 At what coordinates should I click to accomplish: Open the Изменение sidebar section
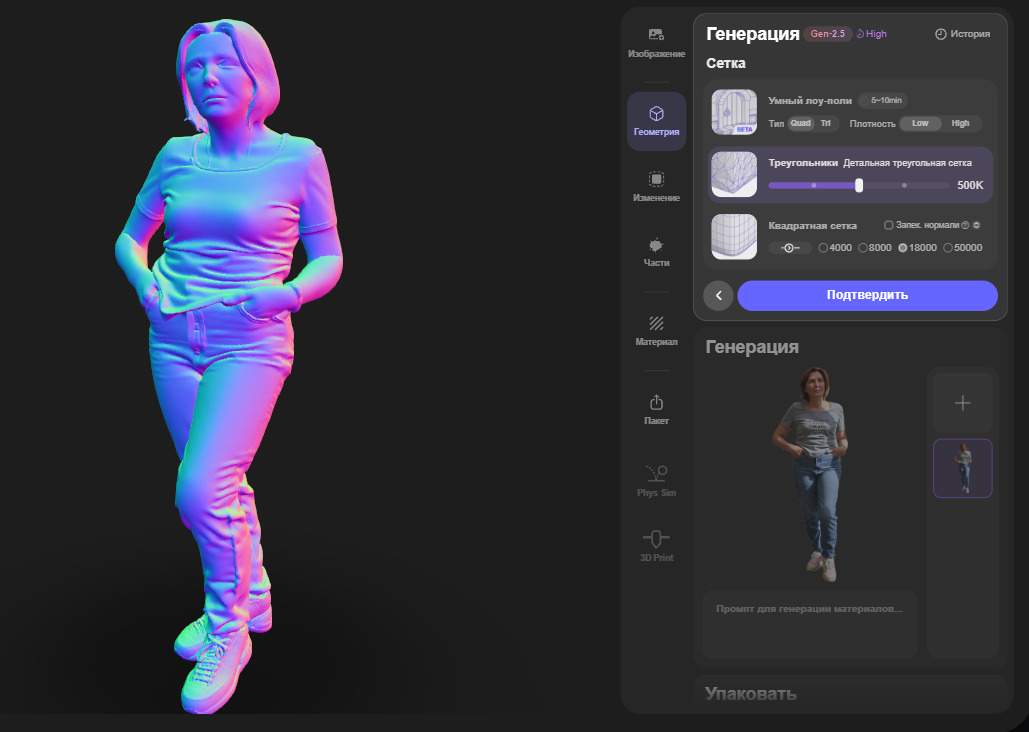656,186
